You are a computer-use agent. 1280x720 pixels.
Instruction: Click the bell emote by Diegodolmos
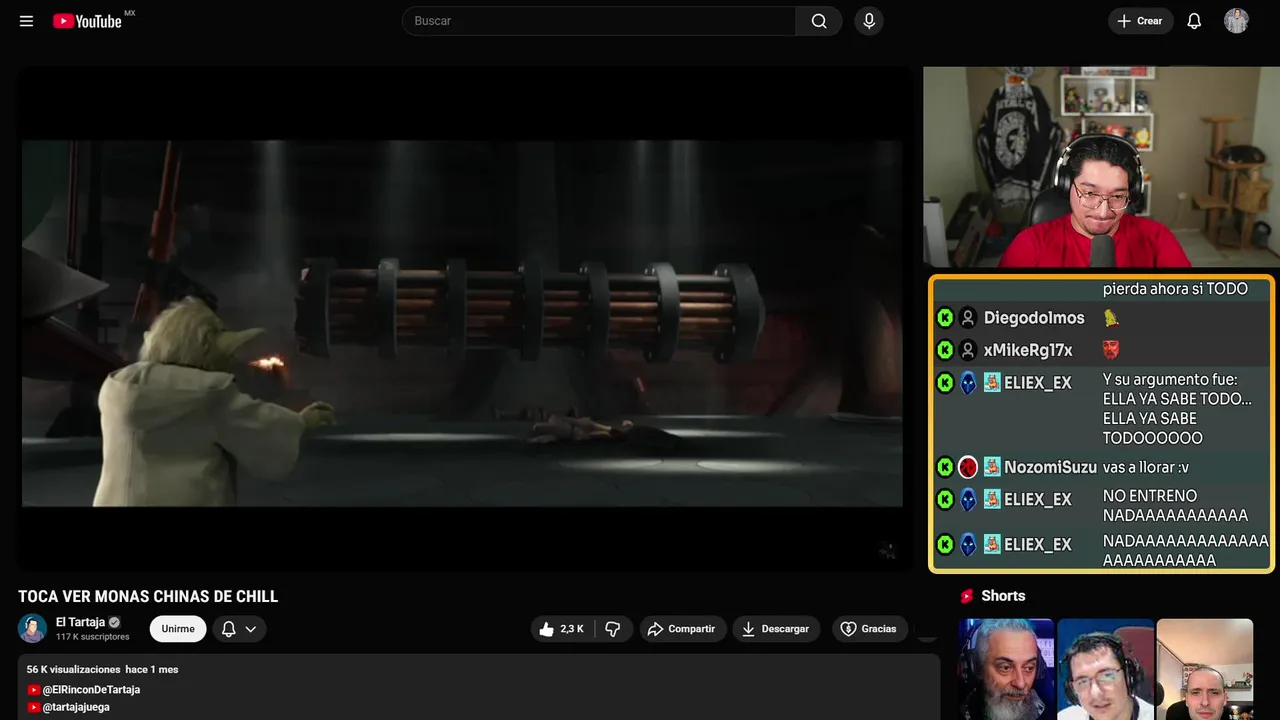click(1111, 318)
